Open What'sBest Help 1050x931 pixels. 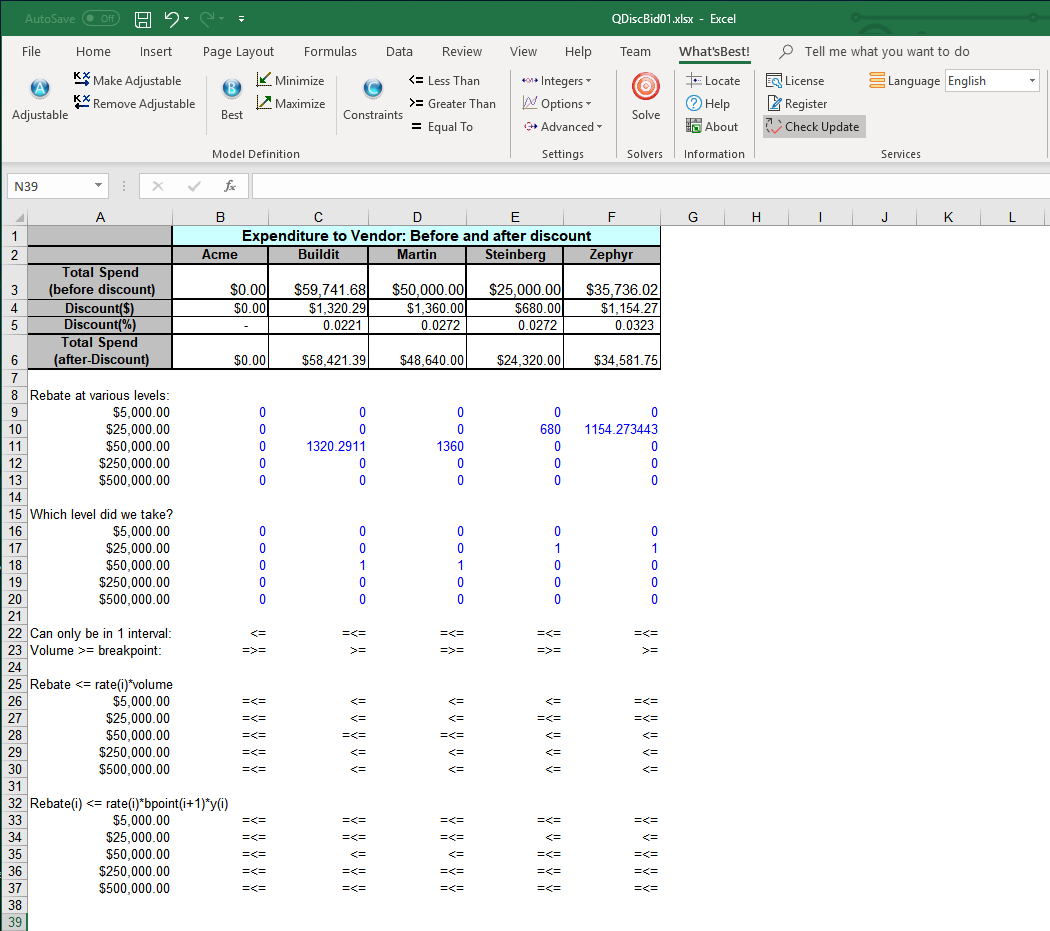708,103
